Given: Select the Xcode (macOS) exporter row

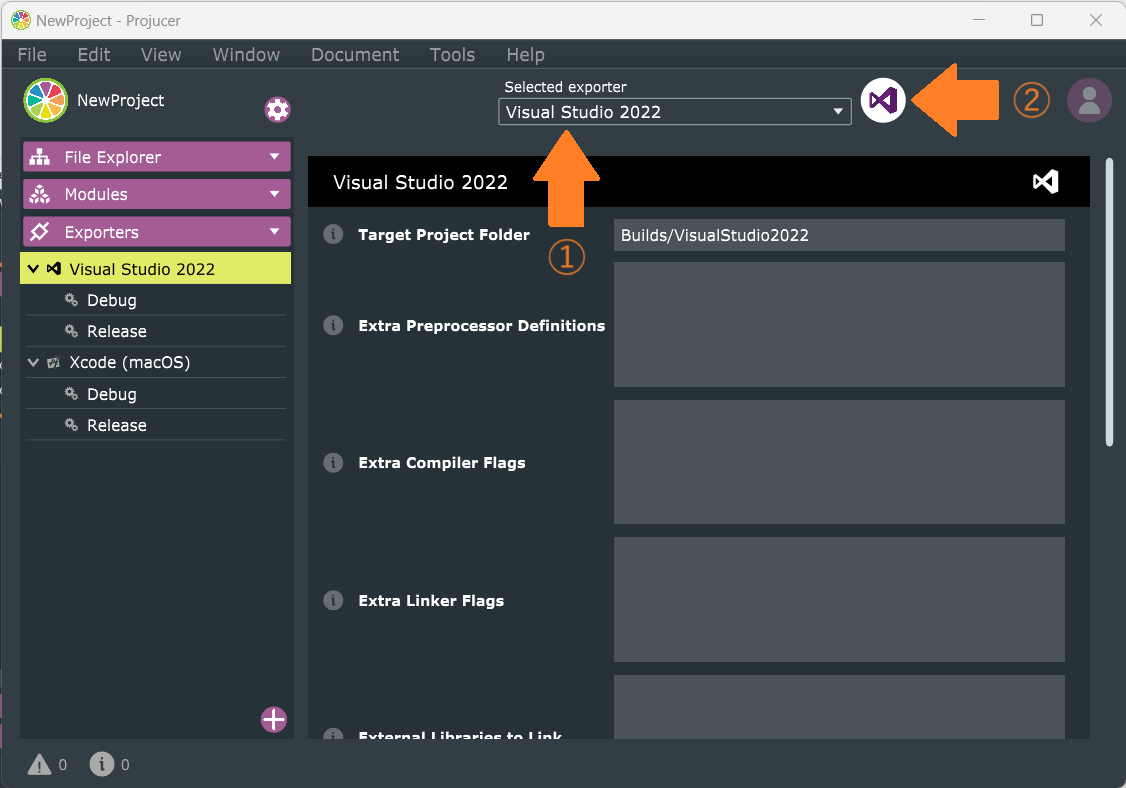Looking at the screenshot, I should click(155, 362).
